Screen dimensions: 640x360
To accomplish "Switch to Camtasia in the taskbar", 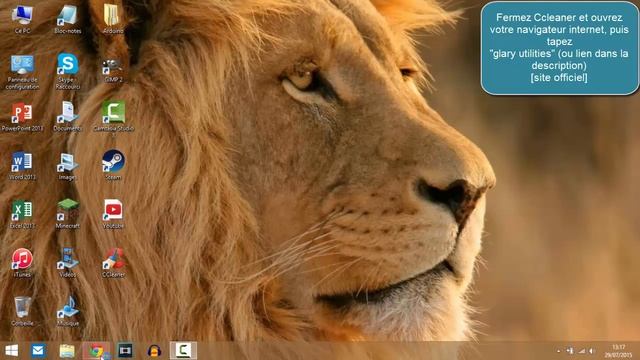I will 183,351.
